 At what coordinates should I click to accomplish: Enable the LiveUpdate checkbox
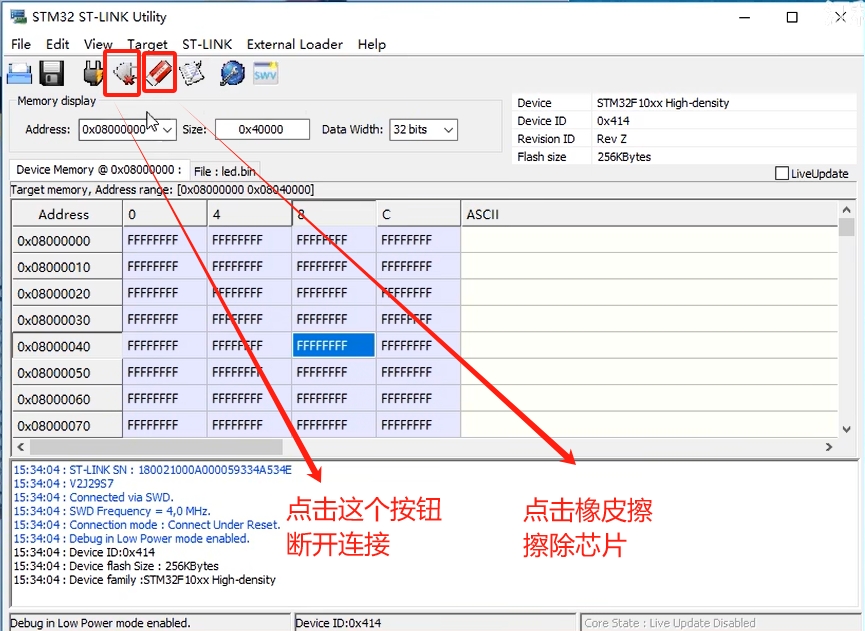[782, 173]
